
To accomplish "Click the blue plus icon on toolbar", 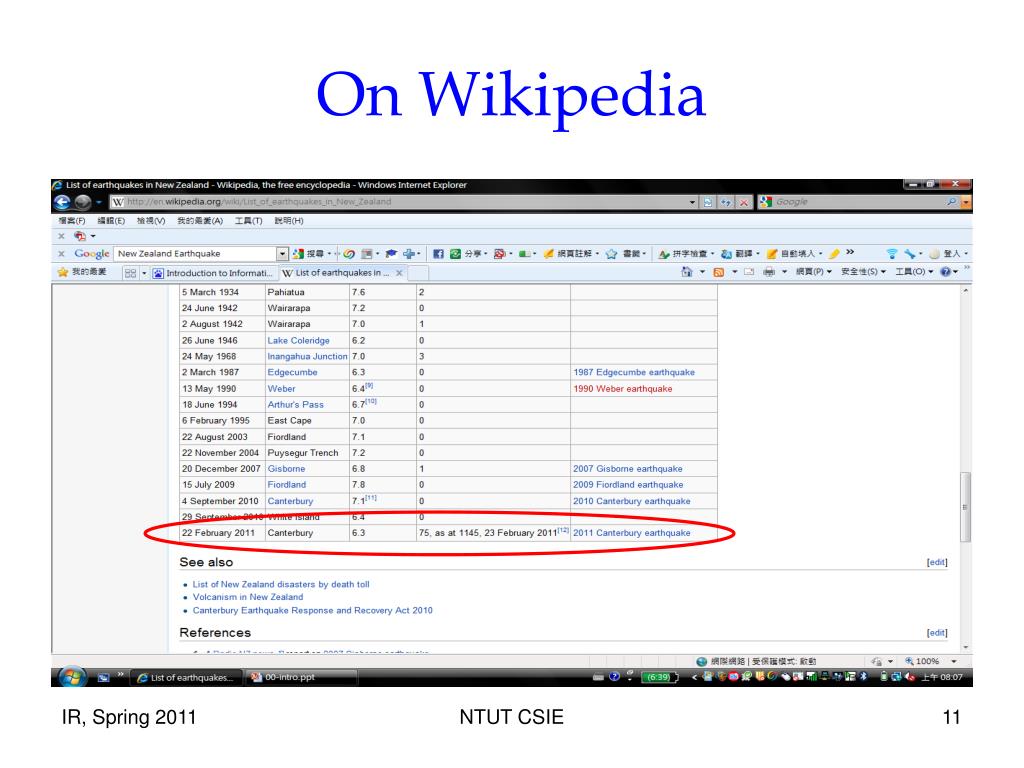I will [x=409, y=253].
